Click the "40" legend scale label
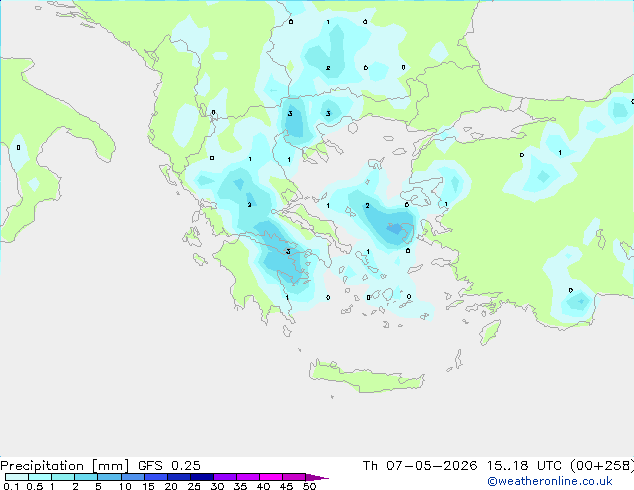Image resolution: width=634 pixels, height=490 pixels. (x=263, y=486)
